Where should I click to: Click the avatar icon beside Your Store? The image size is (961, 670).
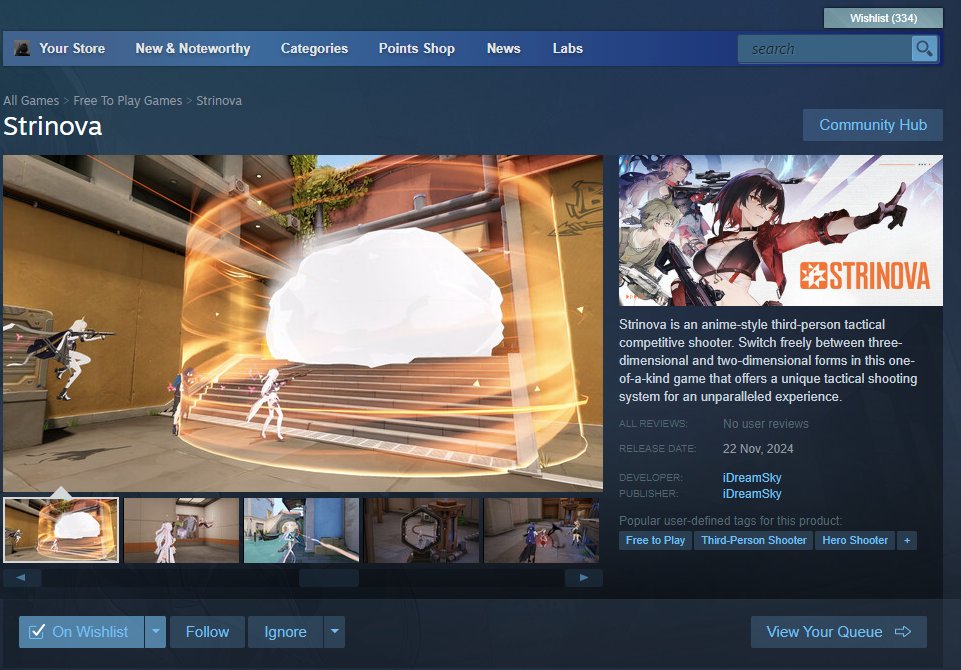coord(22,48)
